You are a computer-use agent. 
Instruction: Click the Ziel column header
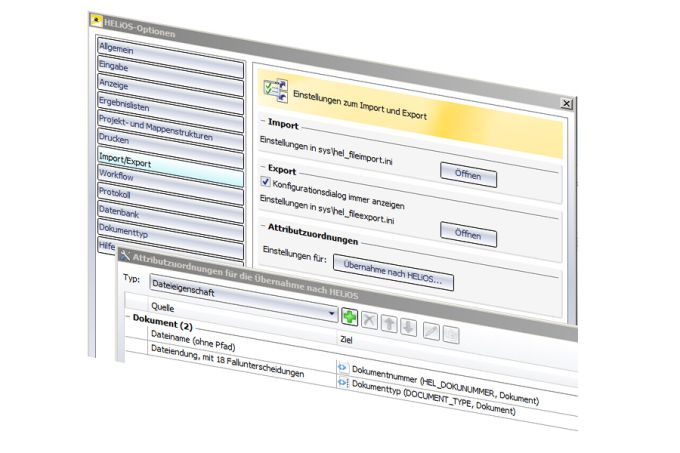coord(346,340)
